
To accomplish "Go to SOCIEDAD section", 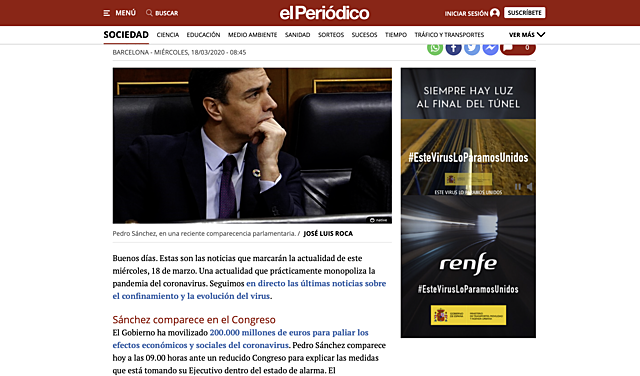I will [126, 35].
